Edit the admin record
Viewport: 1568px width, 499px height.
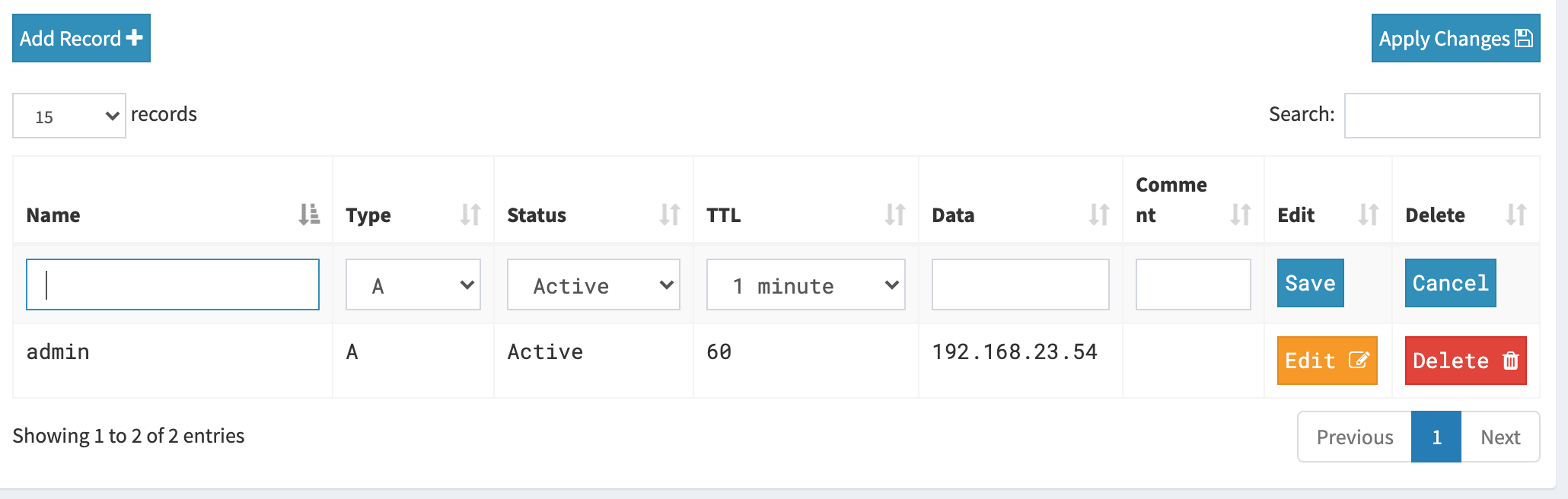(x=1327, y=361)
